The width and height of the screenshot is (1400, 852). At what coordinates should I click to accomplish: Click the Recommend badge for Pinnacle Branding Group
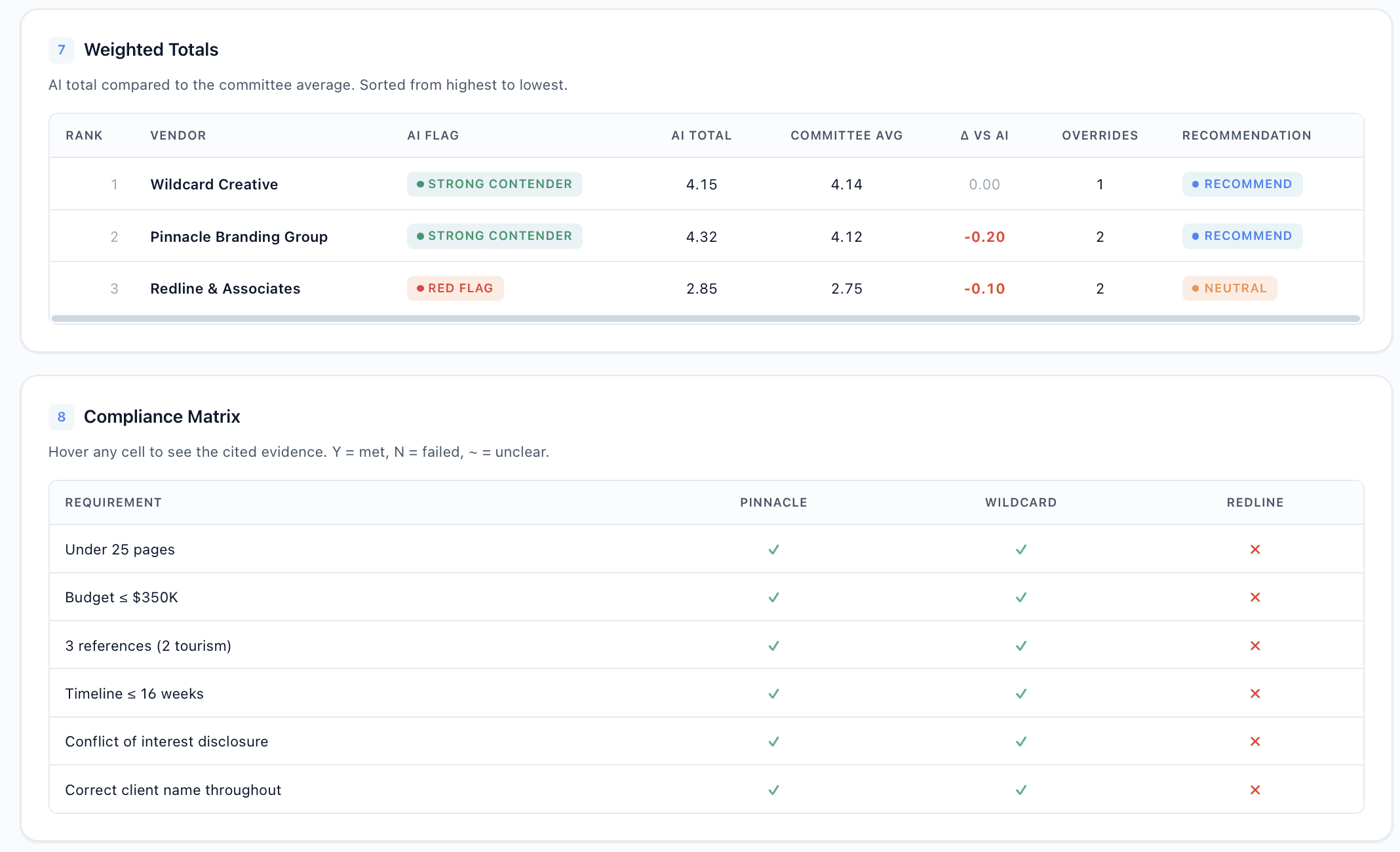[1242, 236]
